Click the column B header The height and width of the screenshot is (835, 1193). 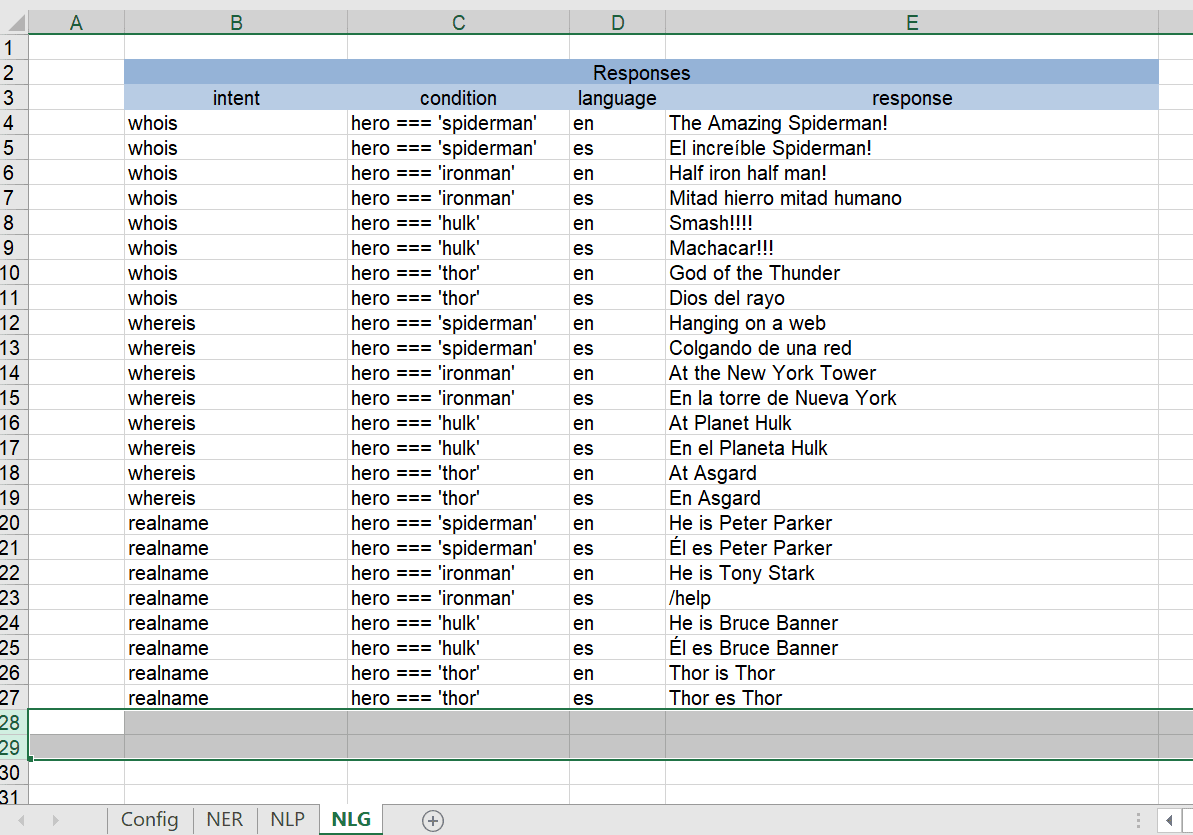tap(235, 22)
